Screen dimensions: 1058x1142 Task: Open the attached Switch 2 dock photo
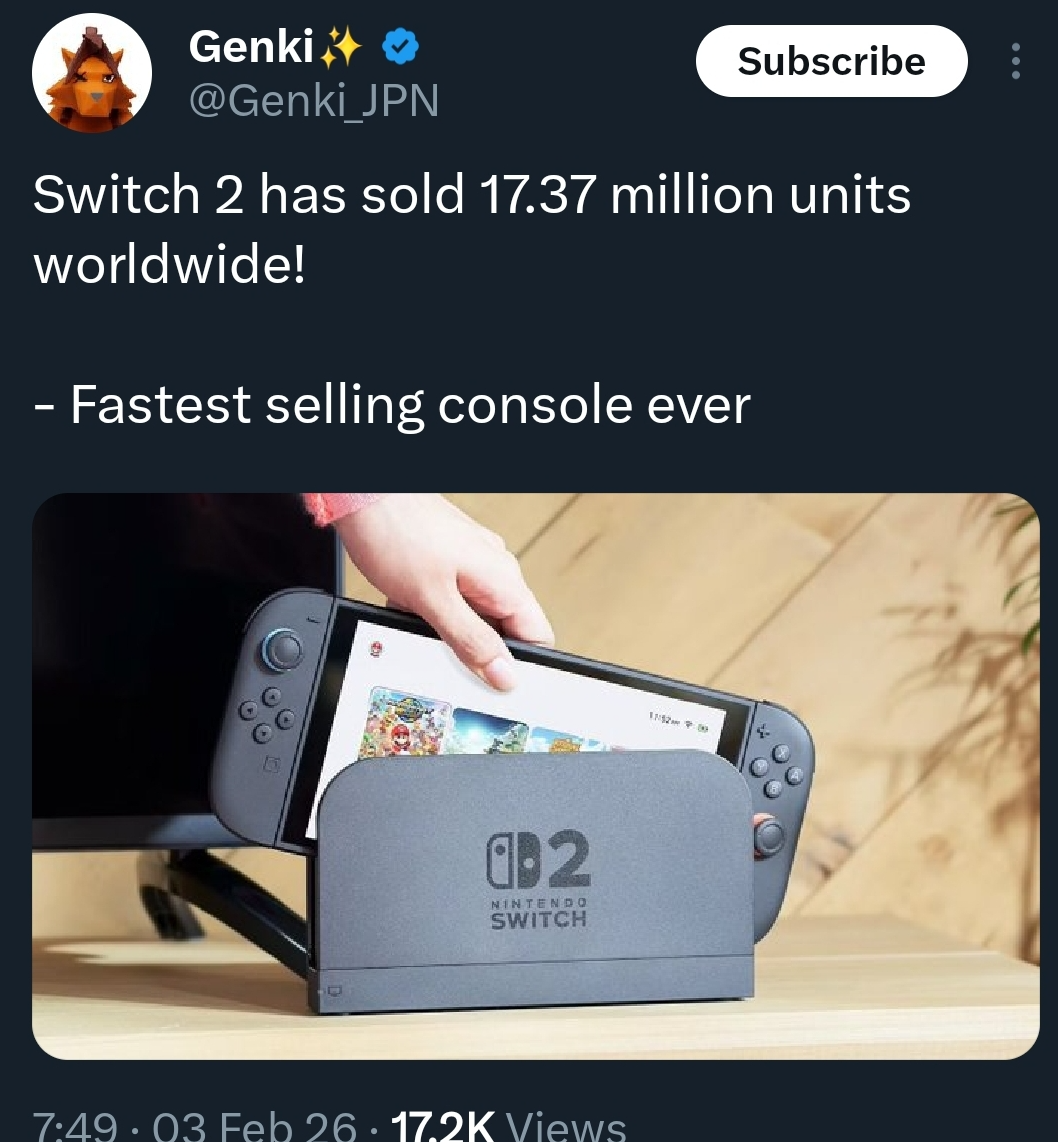tap(536, 776)
